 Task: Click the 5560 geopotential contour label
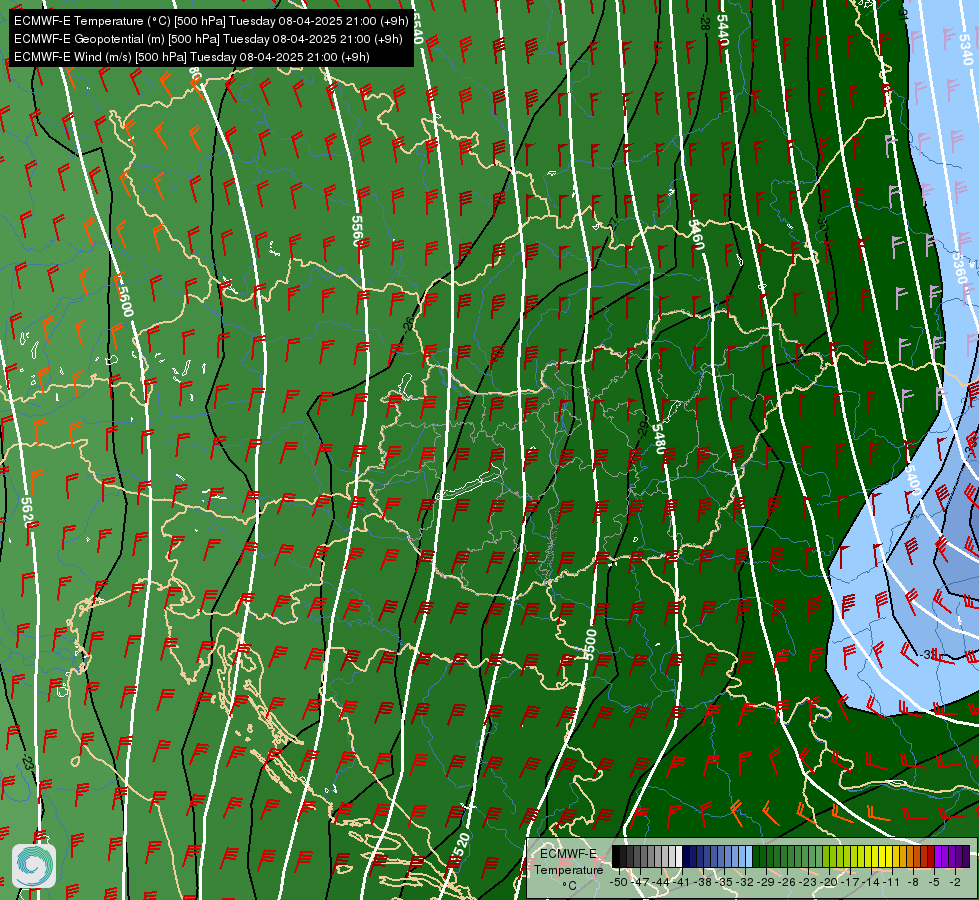(357, 230)
